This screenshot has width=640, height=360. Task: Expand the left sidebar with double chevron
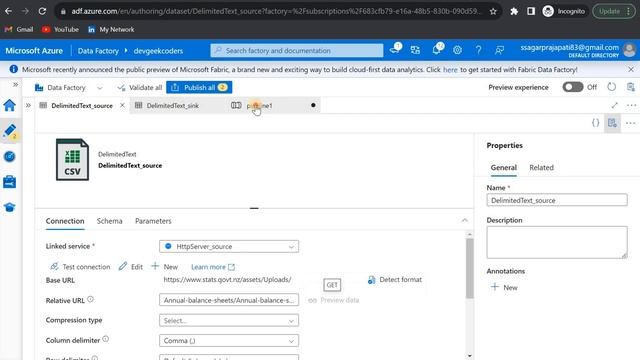[16, 84]
